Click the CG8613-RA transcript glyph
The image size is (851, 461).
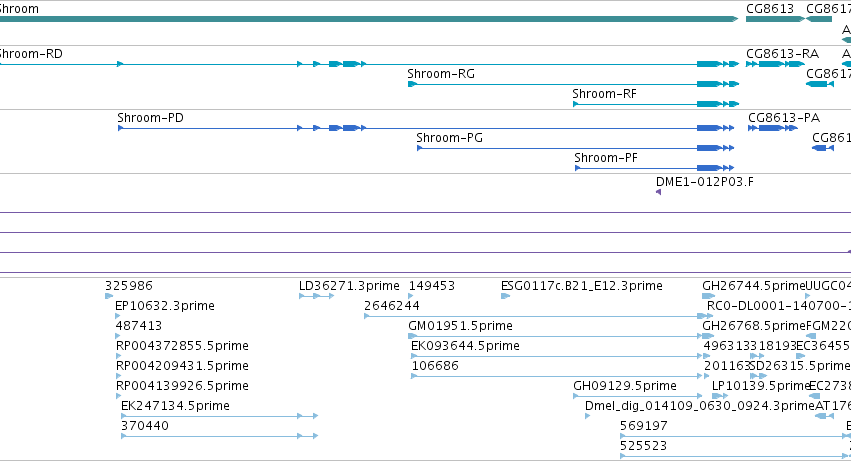pos(775,64)
